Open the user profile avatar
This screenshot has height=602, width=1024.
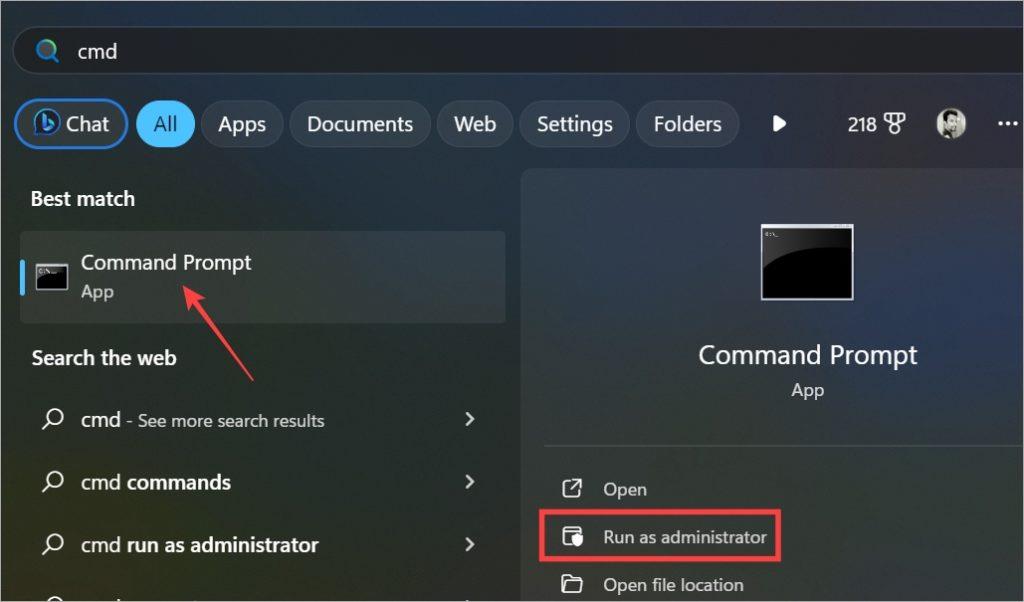click(950, 123)
